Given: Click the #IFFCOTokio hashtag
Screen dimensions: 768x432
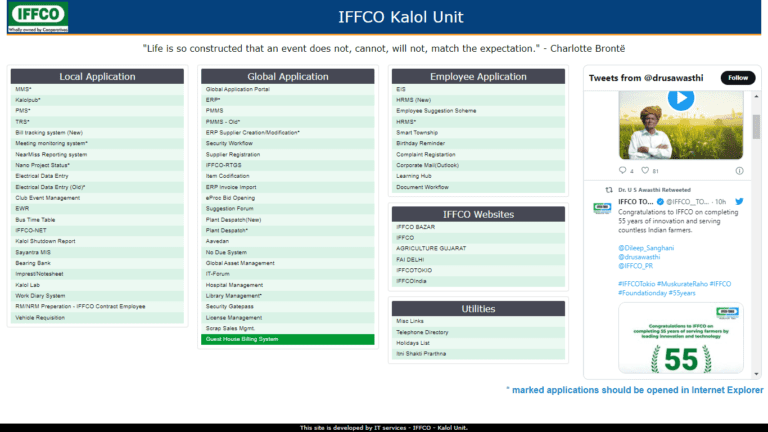Looking at the screenshot, I should pyautogui.click(x=636, y=284).
